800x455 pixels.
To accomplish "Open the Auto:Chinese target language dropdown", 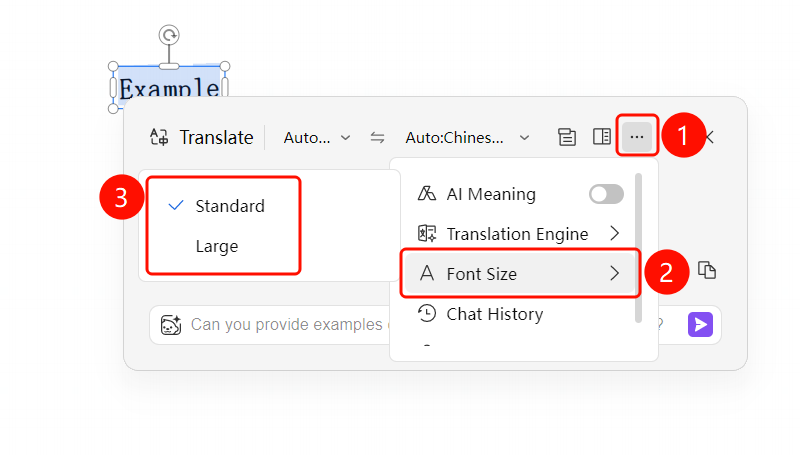I will [467, 138].
